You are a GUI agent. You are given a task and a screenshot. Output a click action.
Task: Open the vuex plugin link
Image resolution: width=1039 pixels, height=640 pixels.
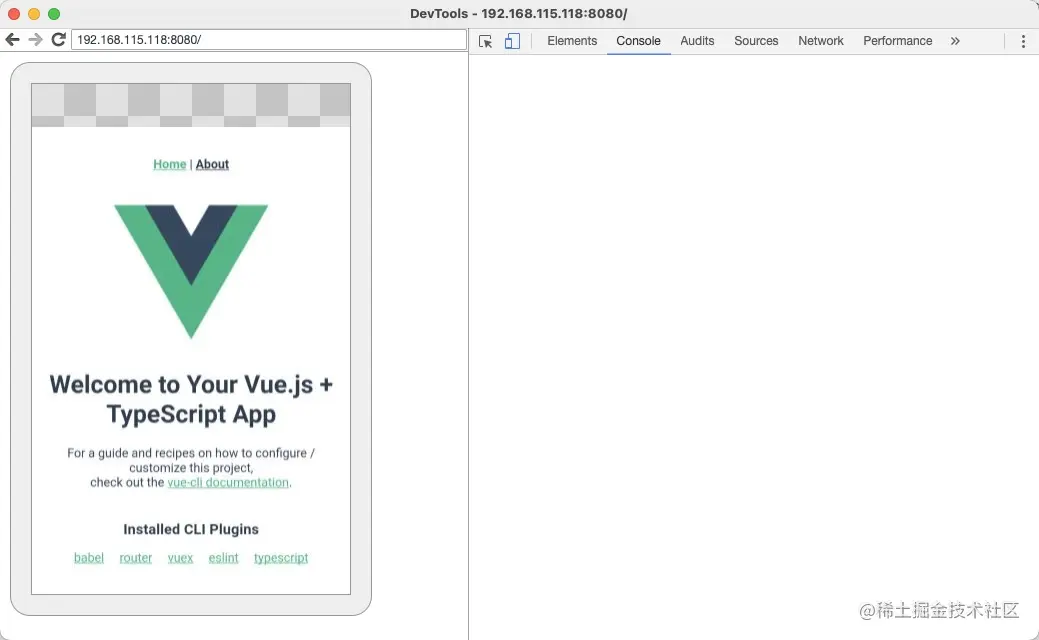(x=180, y=558)
